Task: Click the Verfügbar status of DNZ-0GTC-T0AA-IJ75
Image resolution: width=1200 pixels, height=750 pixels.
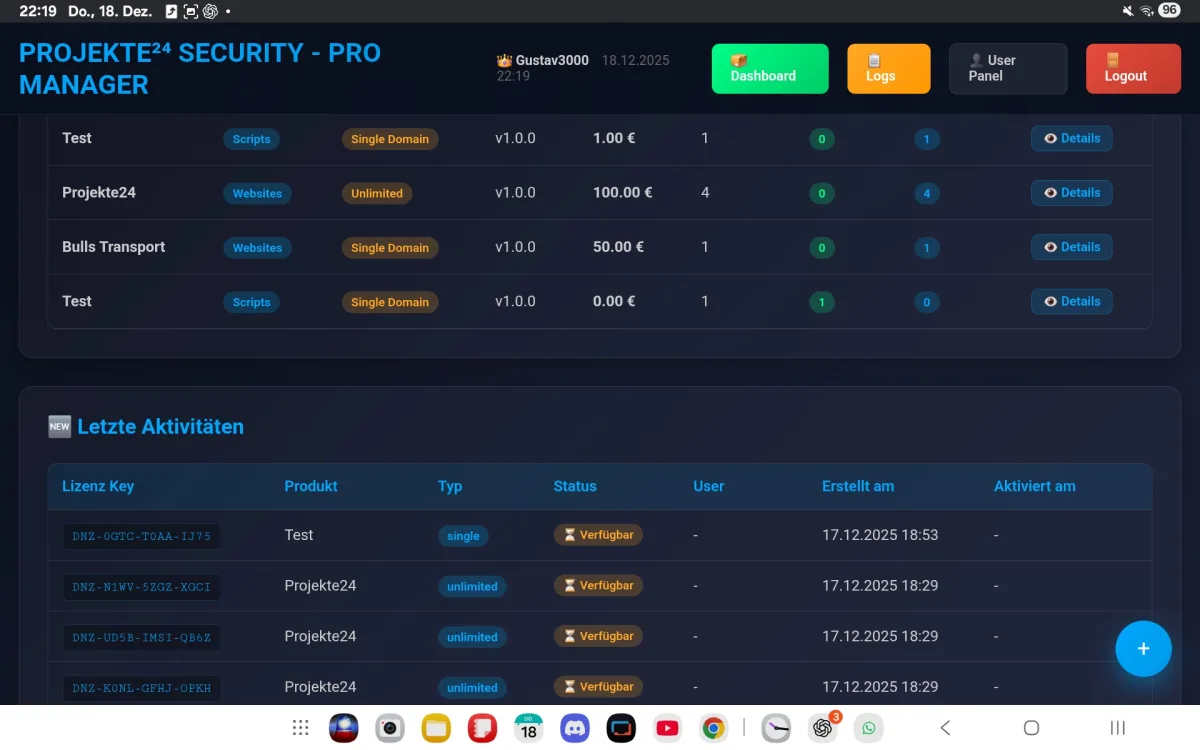Action: pos(598,535)
